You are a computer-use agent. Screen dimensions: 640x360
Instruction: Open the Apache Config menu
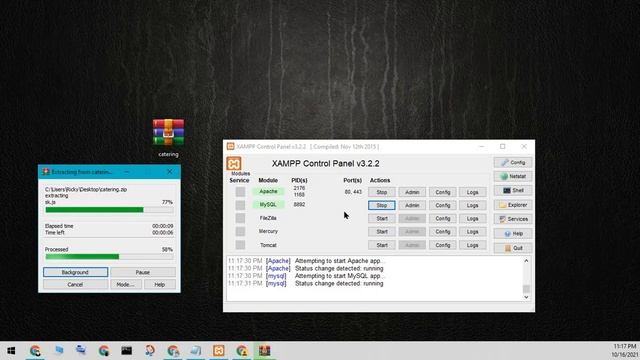tap(442, 192)
